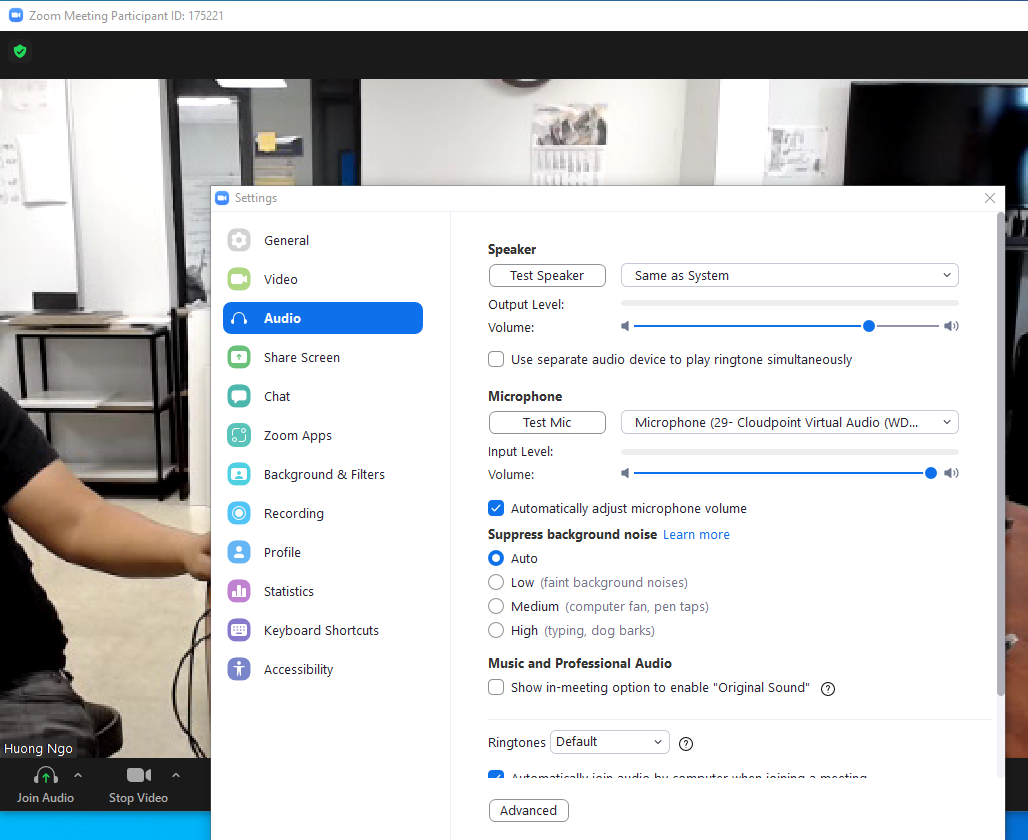Enable Show in-meeting Original Sound option
The width and height of the screenshot is (1028, 840).
click(496, 687)
